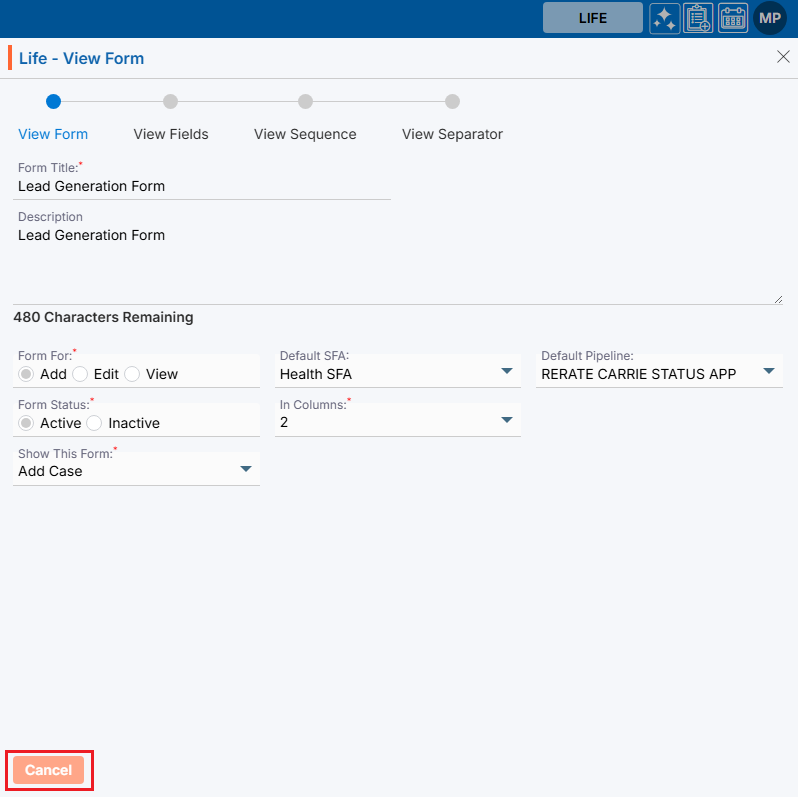Click the View Sequence step circle

(305, 101)
